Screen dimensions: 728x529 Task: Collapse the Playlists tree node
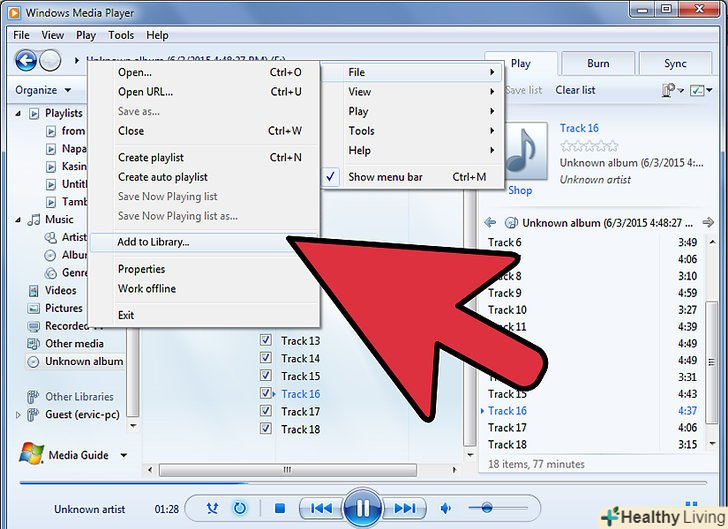pyautogui.click(x=18, y=113)
